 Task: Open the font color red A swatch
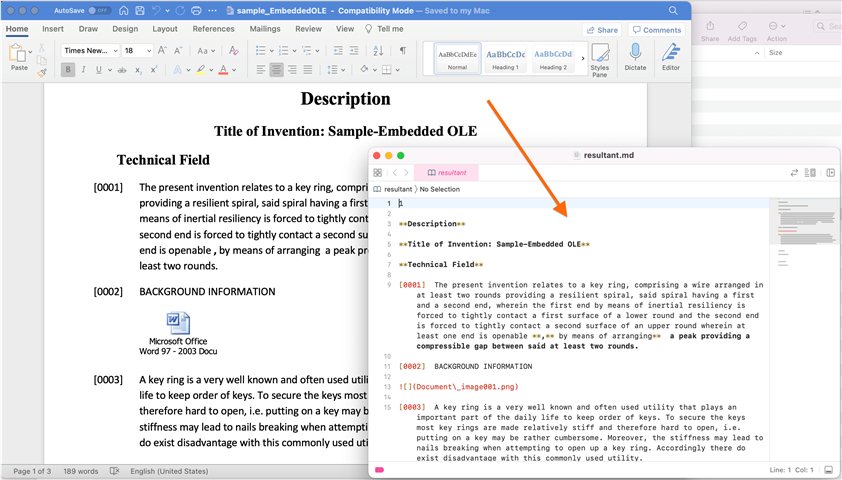pos(223,70)
